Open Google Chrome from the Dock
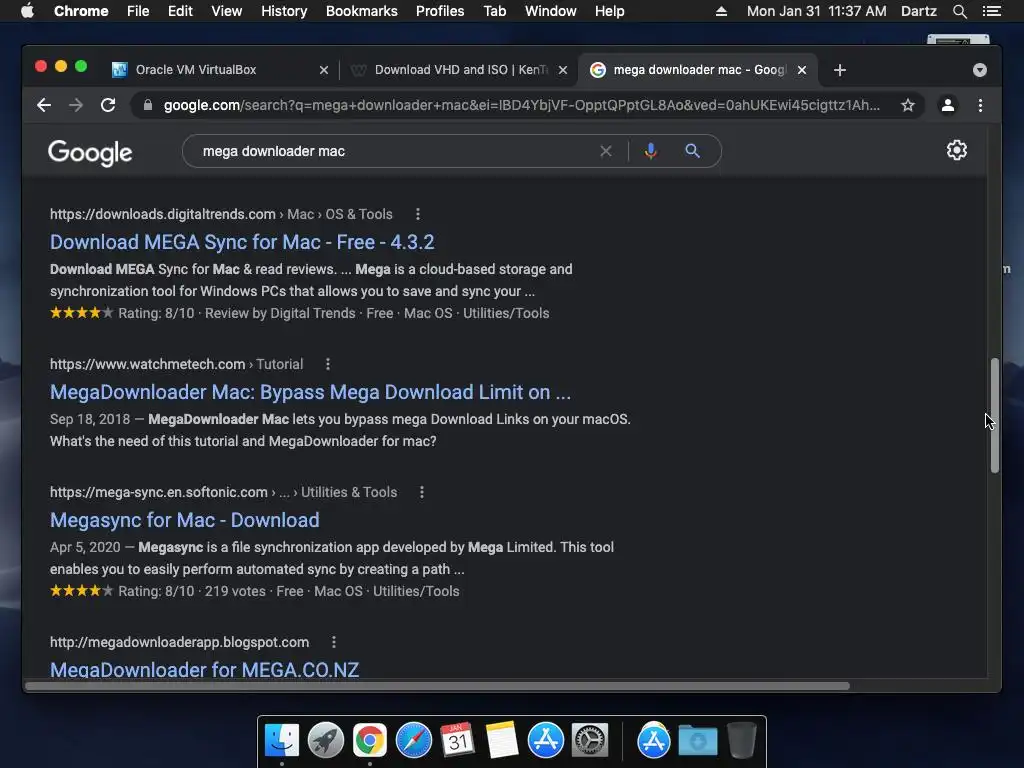 coord(370,741)
